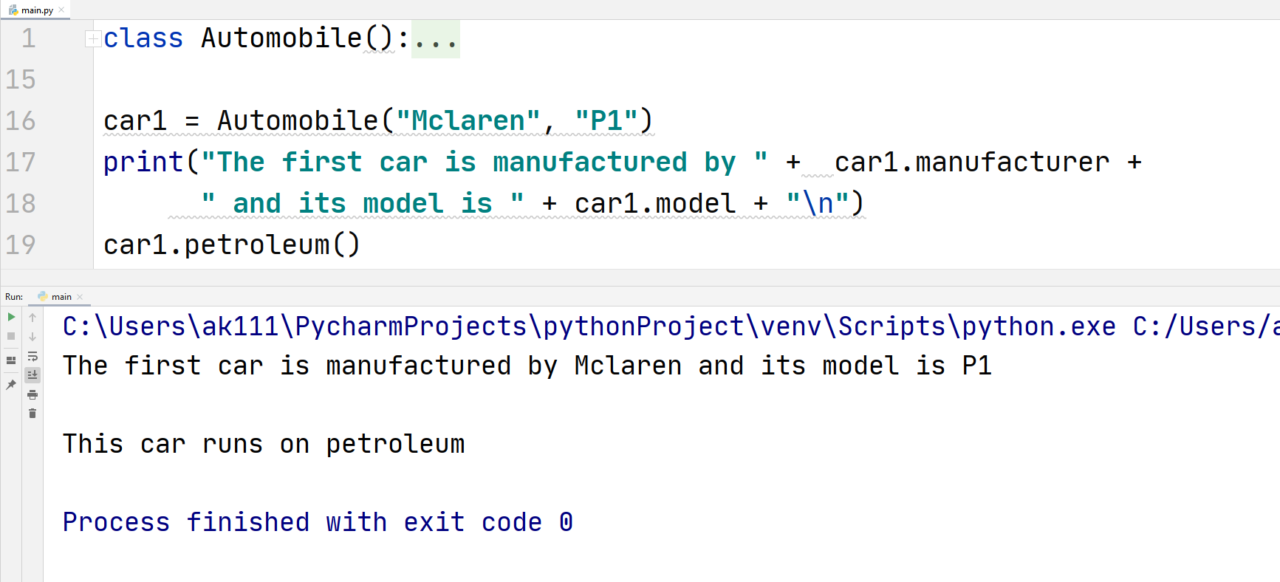The width and height of the screenshot is (1280, 582).
Task: Click the "Mclaren" string argument
Action: pos(469,121)
